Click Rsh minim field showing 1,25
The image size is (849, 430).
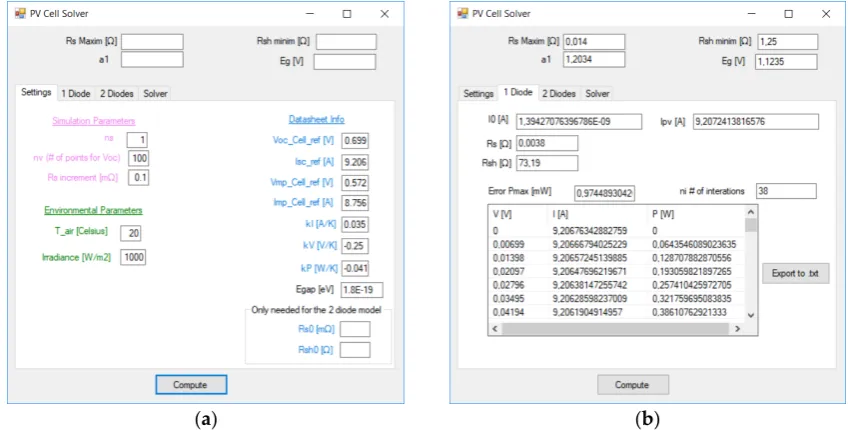[x=787, y=42]
